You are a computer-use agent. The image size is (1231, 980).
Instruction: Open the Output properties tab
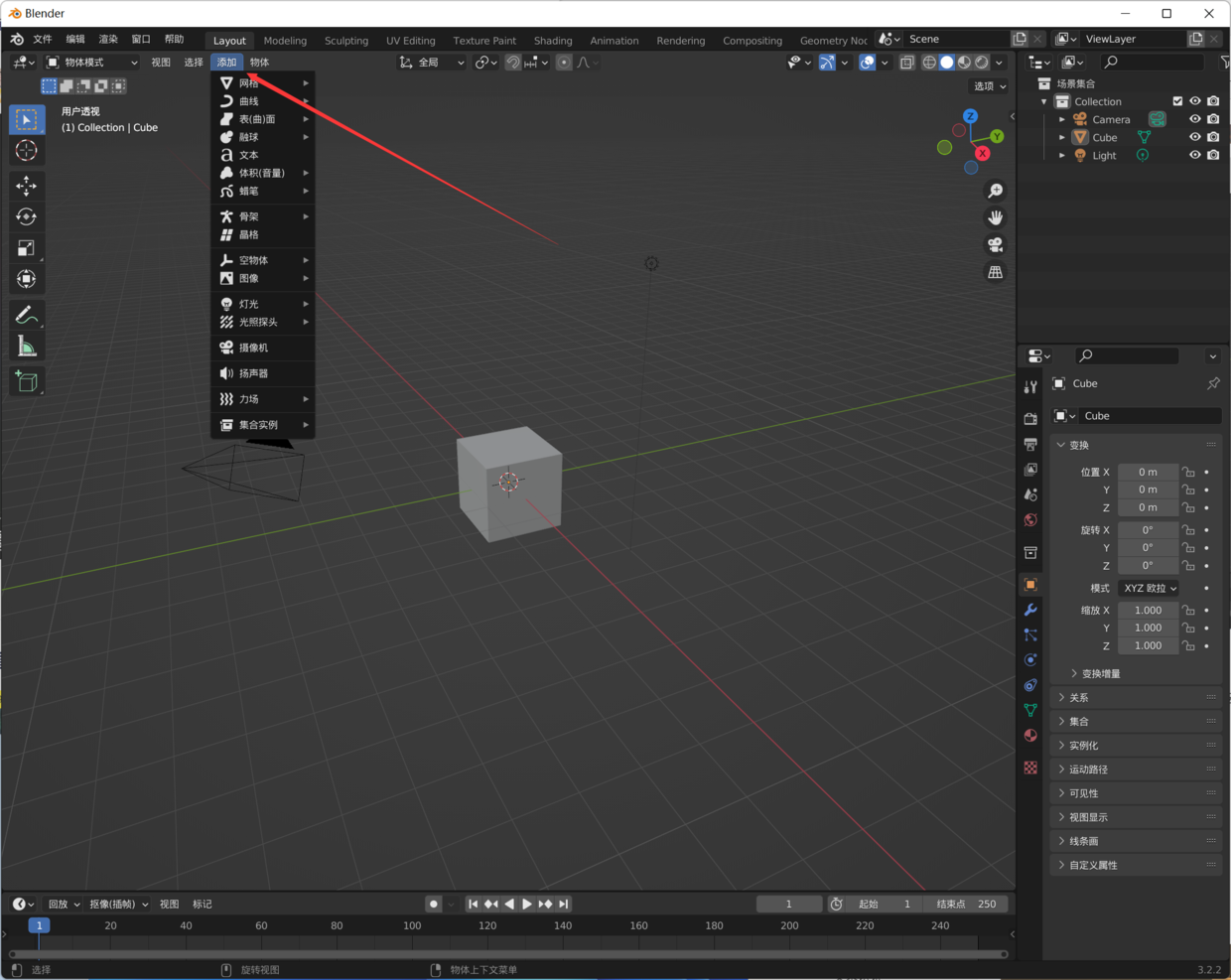click(x=1030, y=444)
